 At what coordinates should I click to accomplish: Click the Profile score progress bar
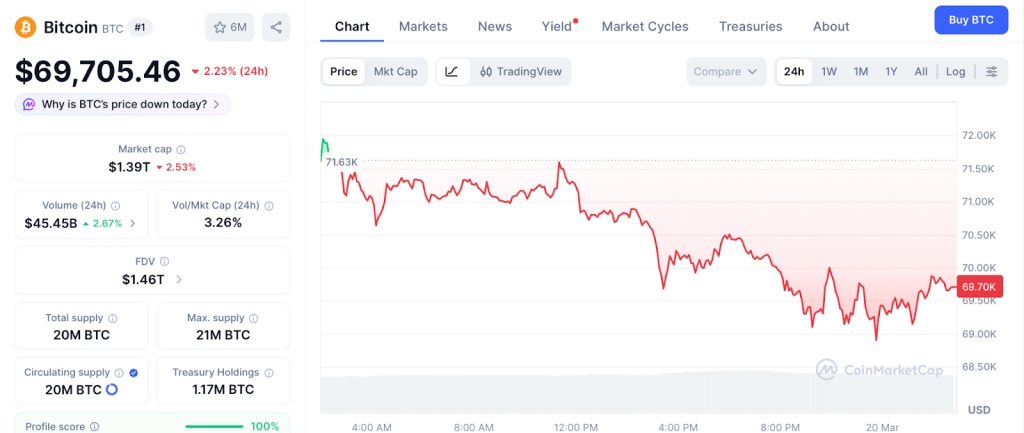coord(214,427)
